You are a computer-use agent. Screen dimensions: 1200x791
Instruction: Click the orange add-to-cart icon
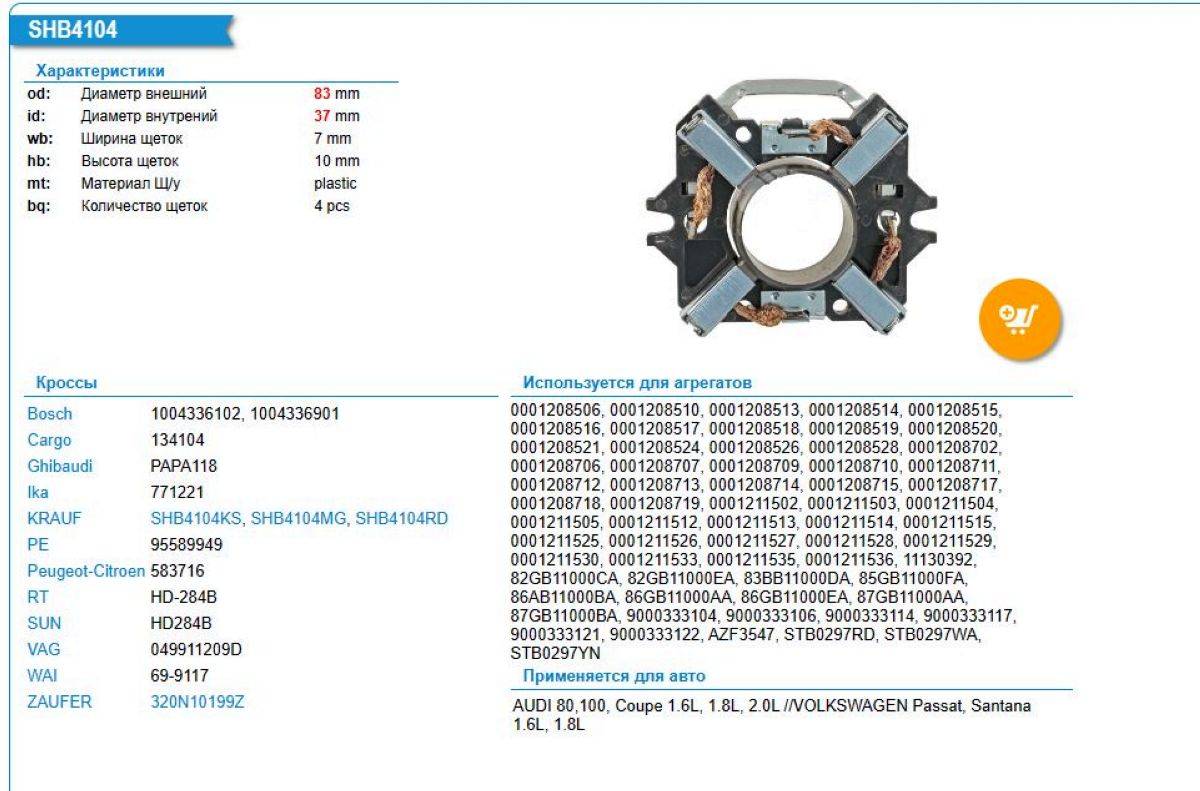(1019, 320)
